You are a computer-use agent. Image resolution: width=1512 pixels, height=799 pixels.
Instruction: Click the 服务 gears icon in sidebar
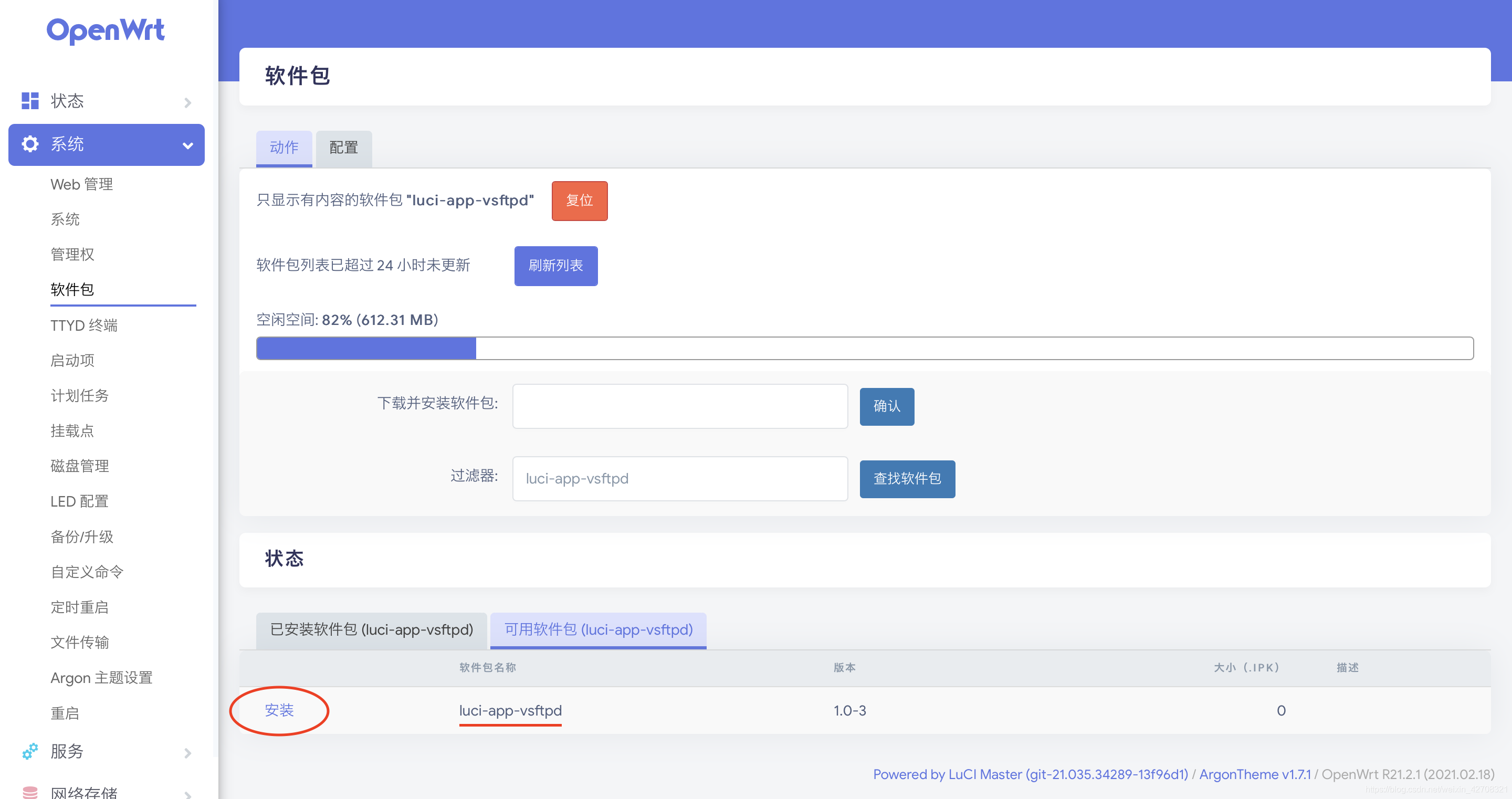tap(30, 751)
